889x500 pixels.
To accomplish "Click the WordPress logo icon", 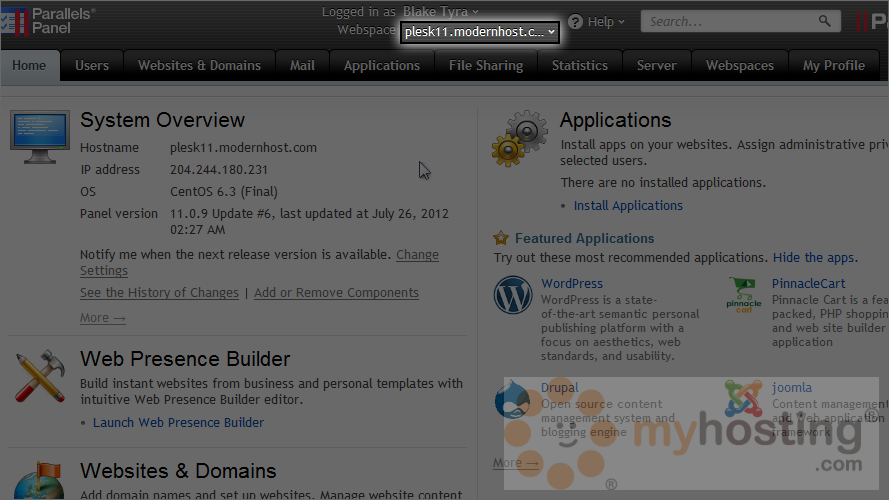I will (513, 295).
